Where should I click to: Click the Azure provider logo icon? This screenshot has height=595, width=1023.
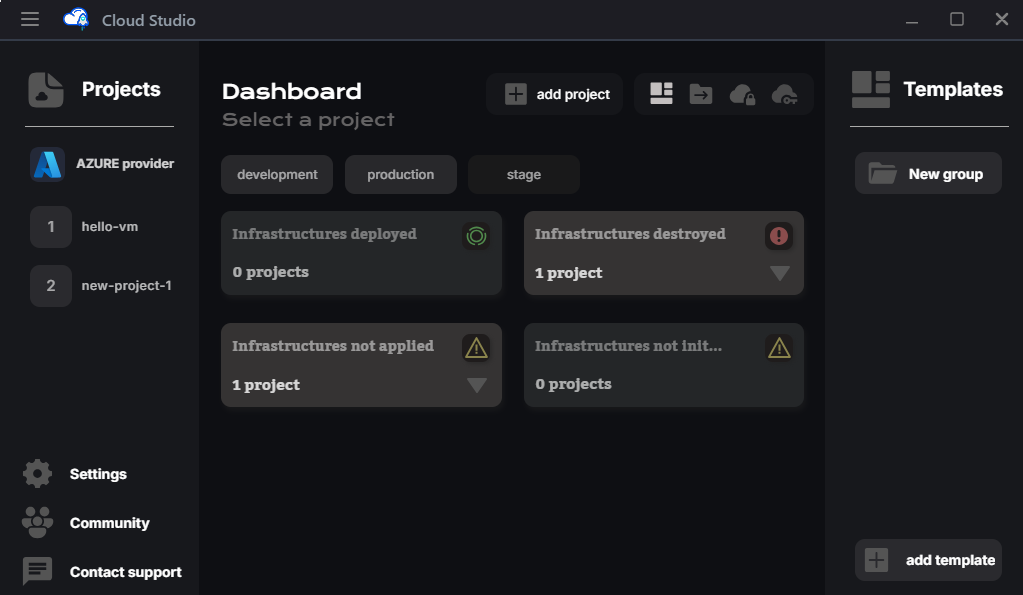pos(48,164)
